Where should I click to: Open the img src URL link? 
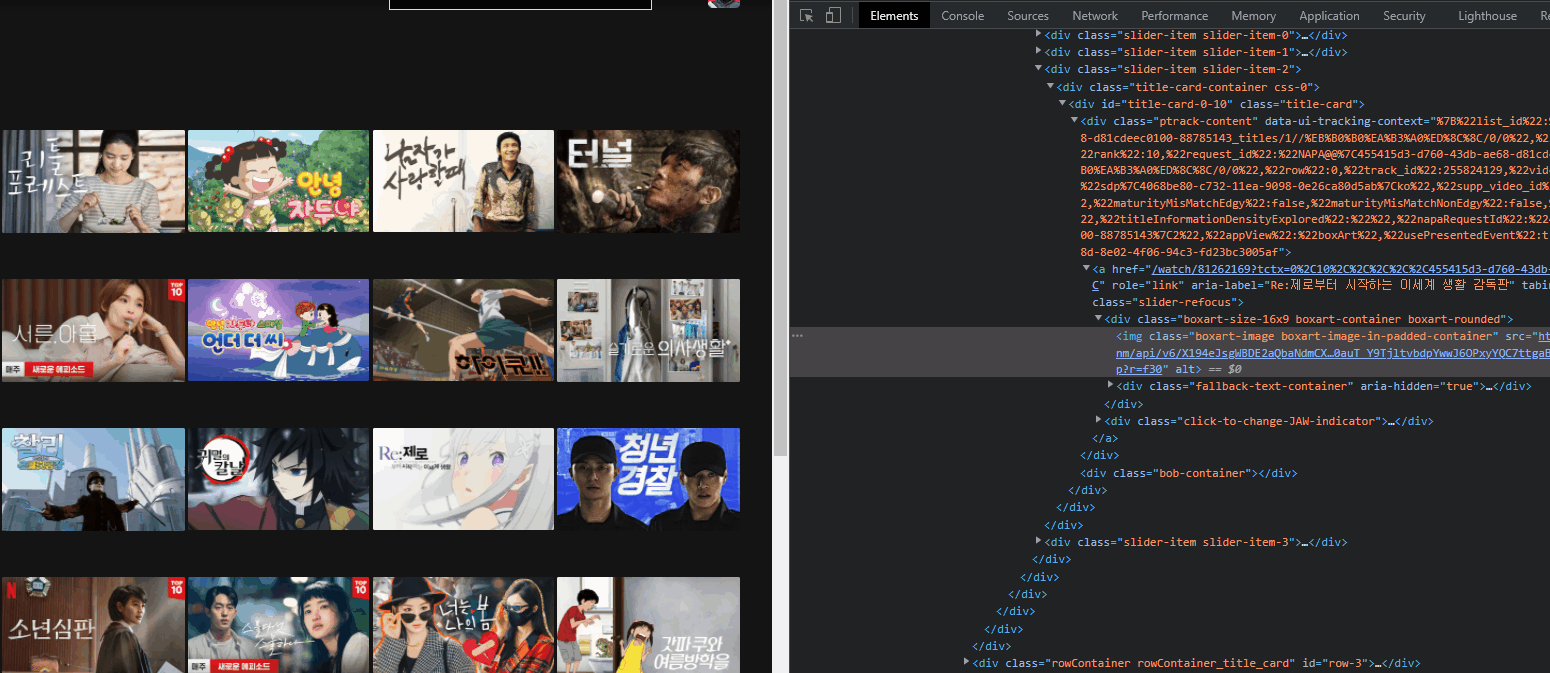[1333, 352]
